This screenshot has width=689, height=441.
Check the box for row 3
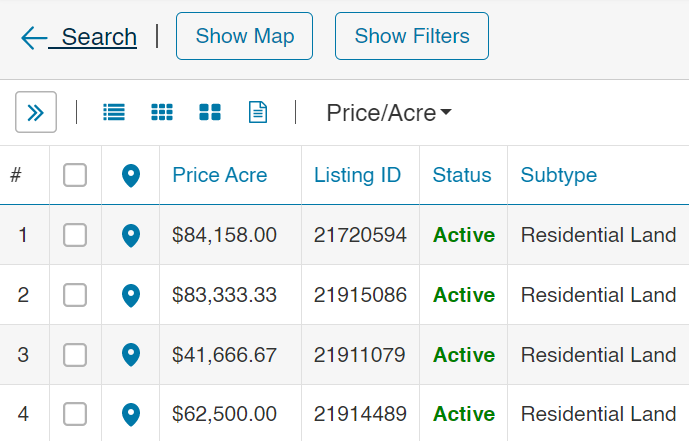click(75, 354)
